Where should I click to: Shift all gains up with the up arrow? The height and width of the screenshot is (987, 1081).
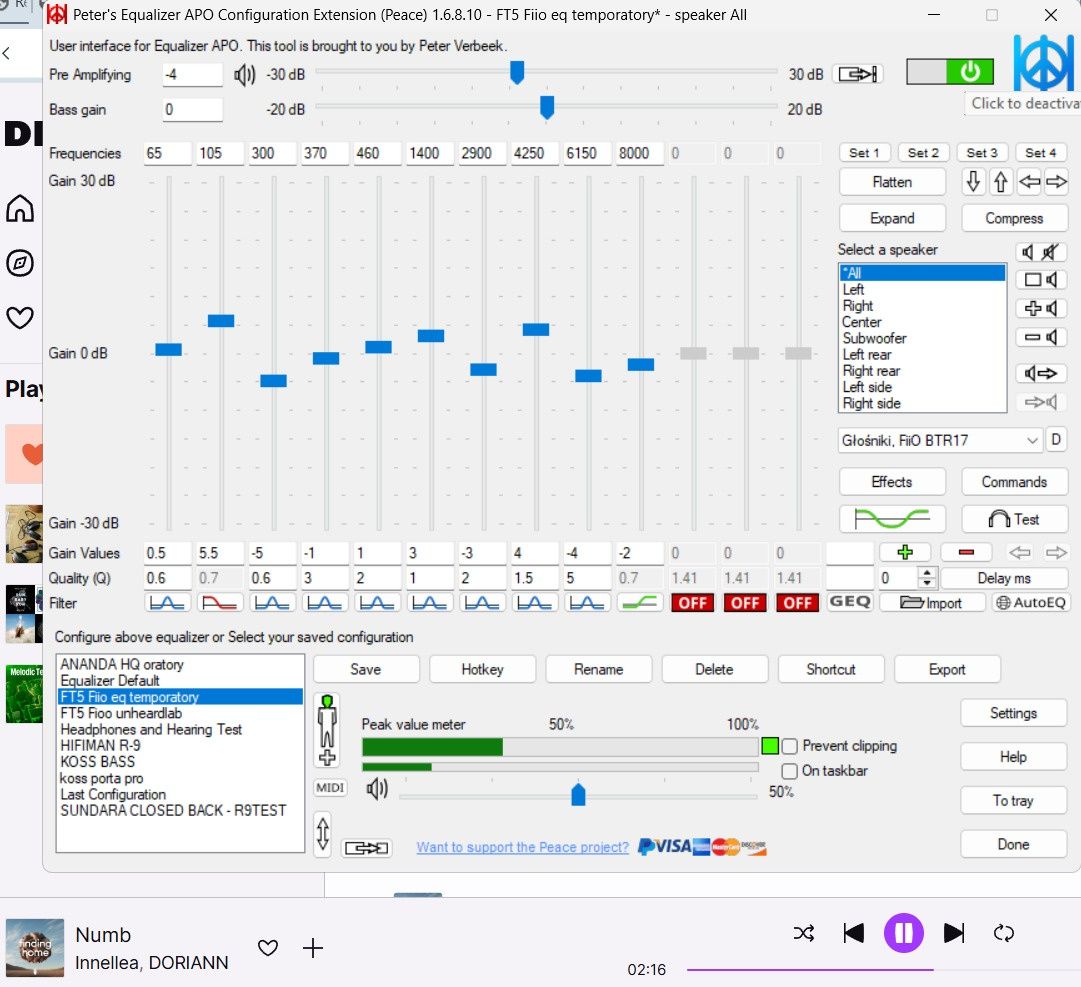[x=1000, y=182]
